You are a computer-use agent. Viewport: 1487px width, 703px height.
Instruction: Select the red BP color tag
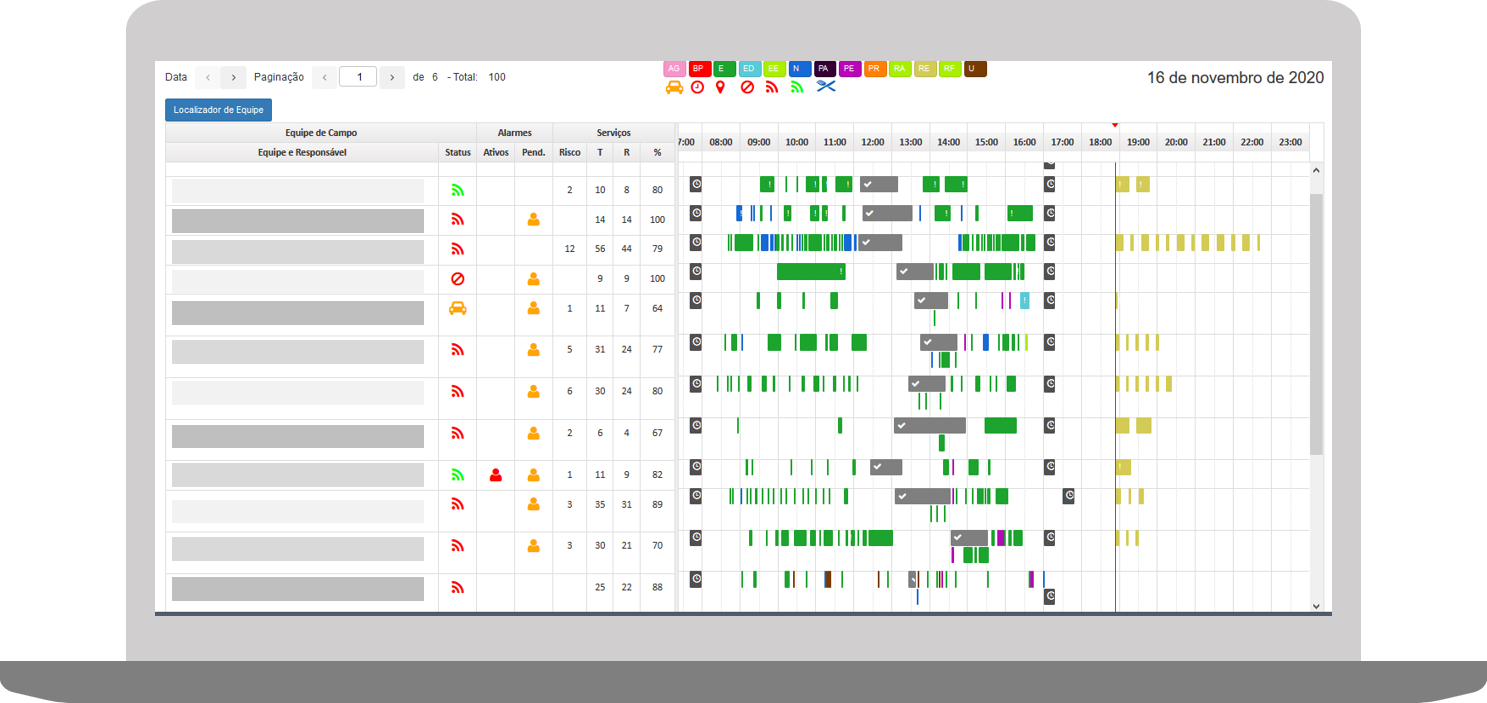[699, 68]
